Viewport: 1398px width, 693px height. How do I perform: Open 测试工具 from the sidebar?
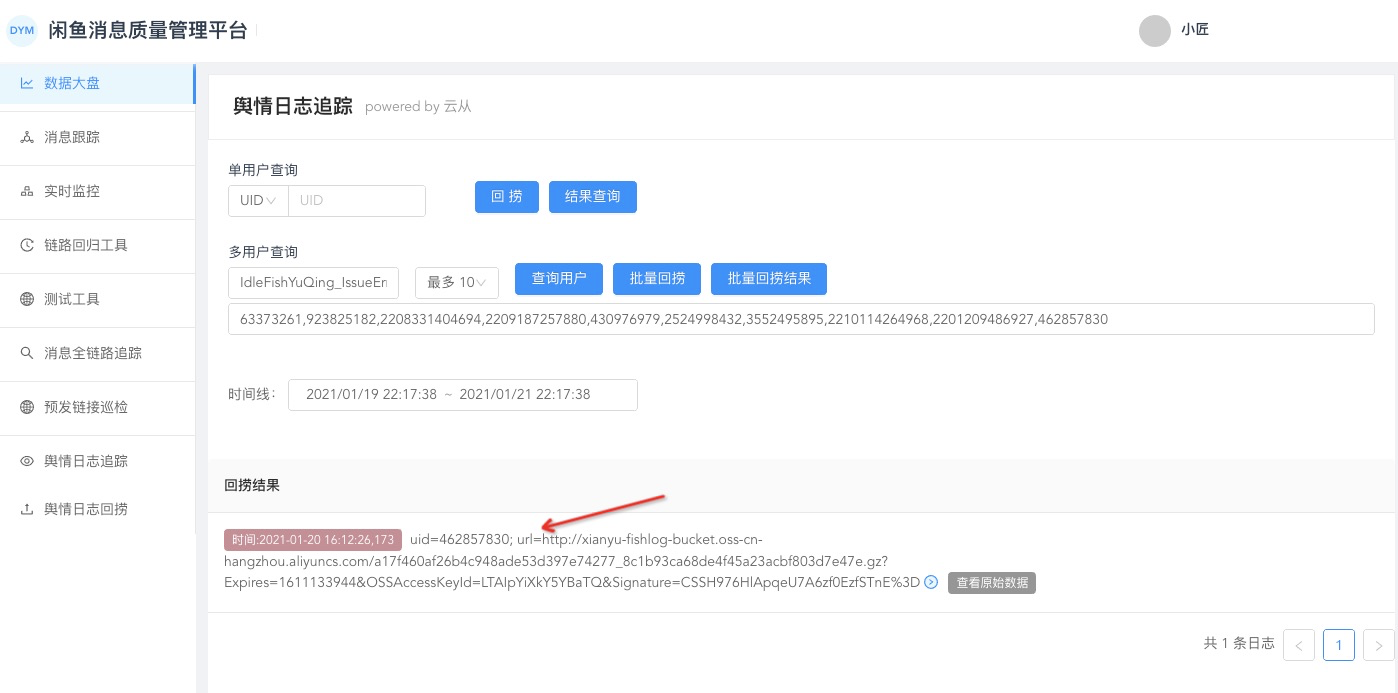[x=97, y=299]
